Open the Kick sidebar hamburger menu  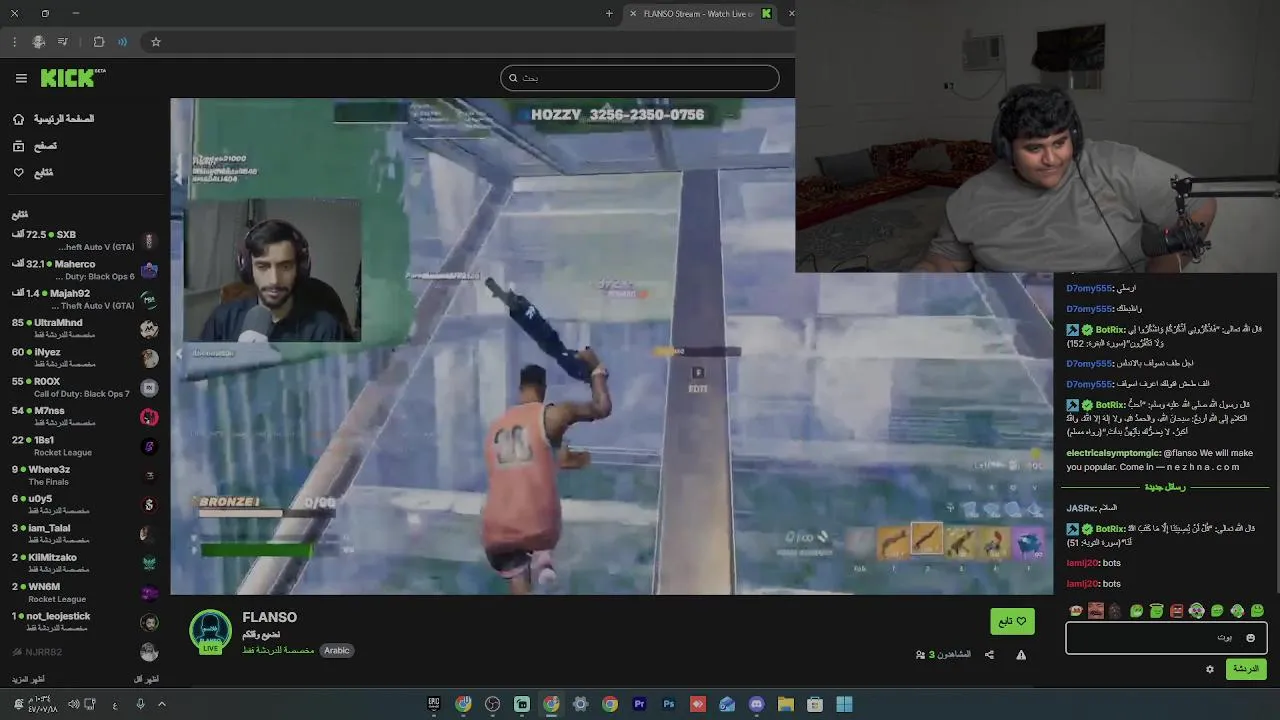click(21, 78)
